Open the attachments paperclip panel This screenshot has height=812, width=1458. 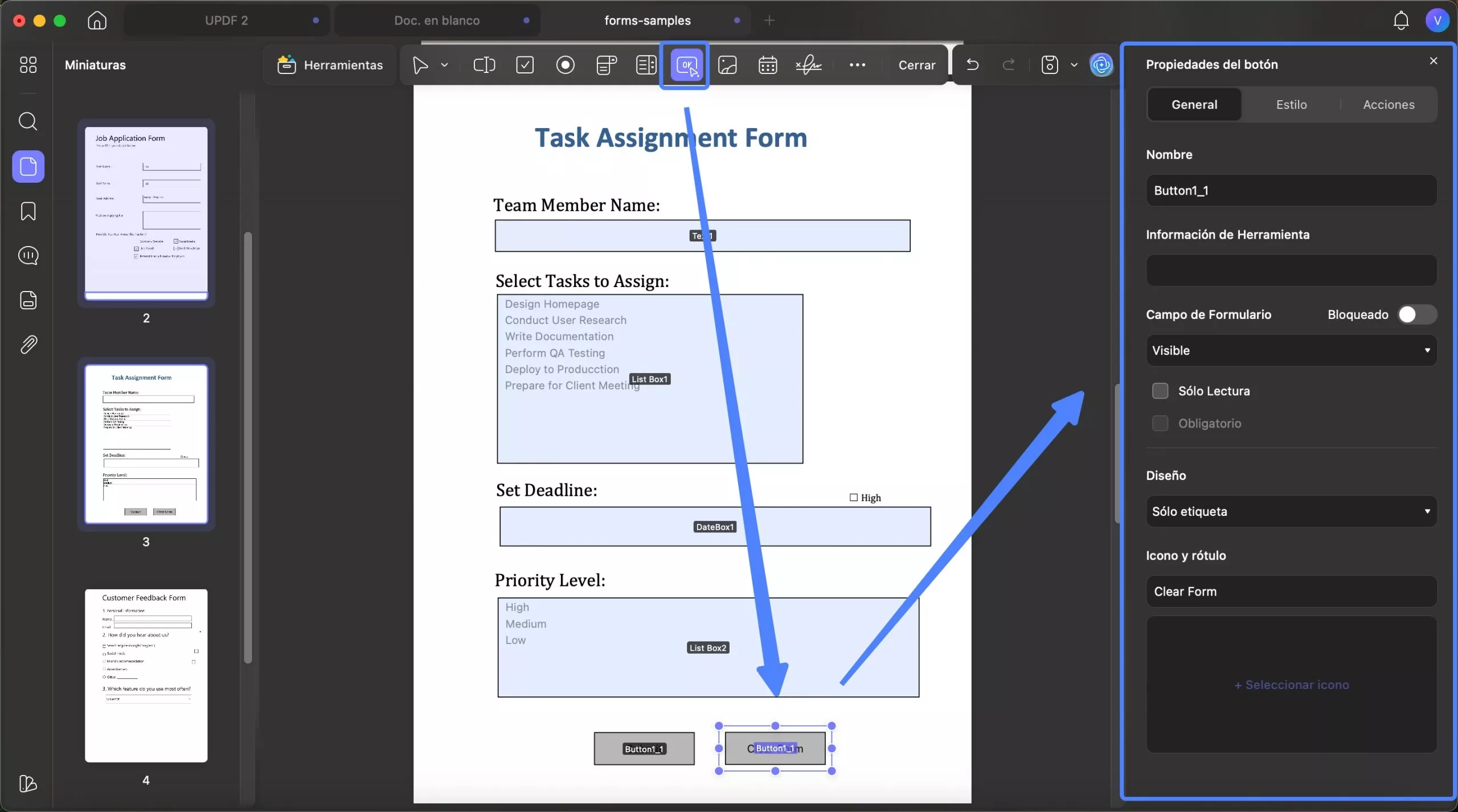pos(28,345)
